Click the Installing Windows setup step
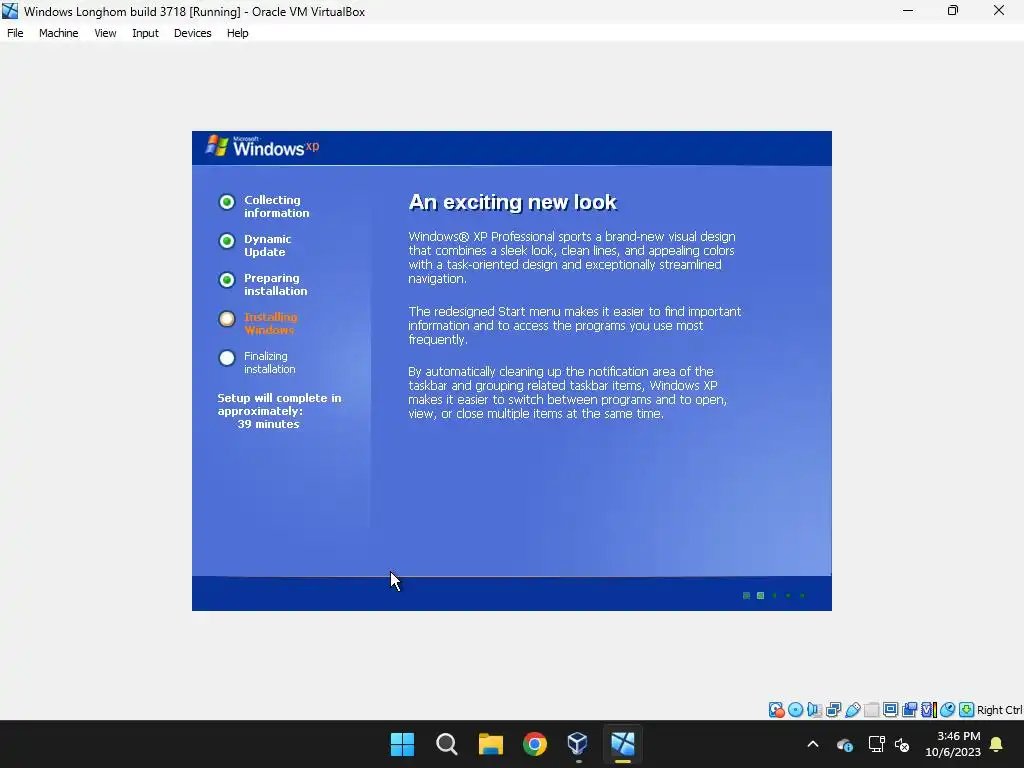 [258, 323]
